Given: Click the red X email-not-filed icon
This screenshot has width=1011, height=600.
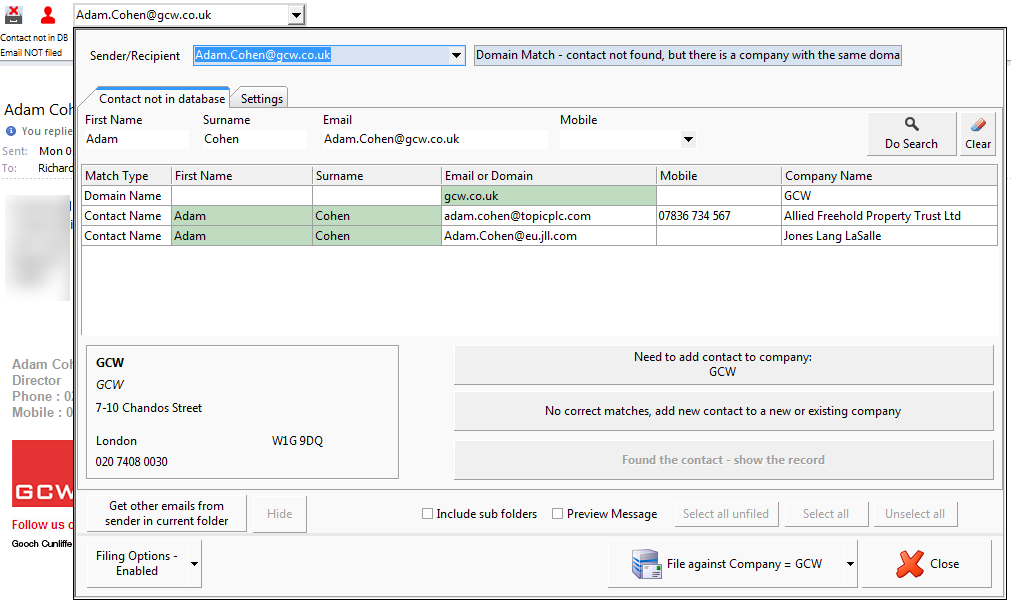Looking at the screenshot, I should (14, 15).
